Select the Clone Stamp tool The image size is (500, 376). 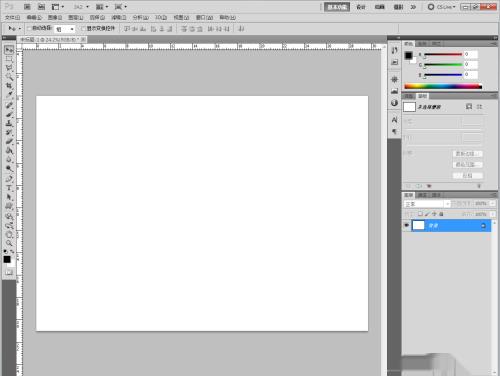[x=9, y=123]
